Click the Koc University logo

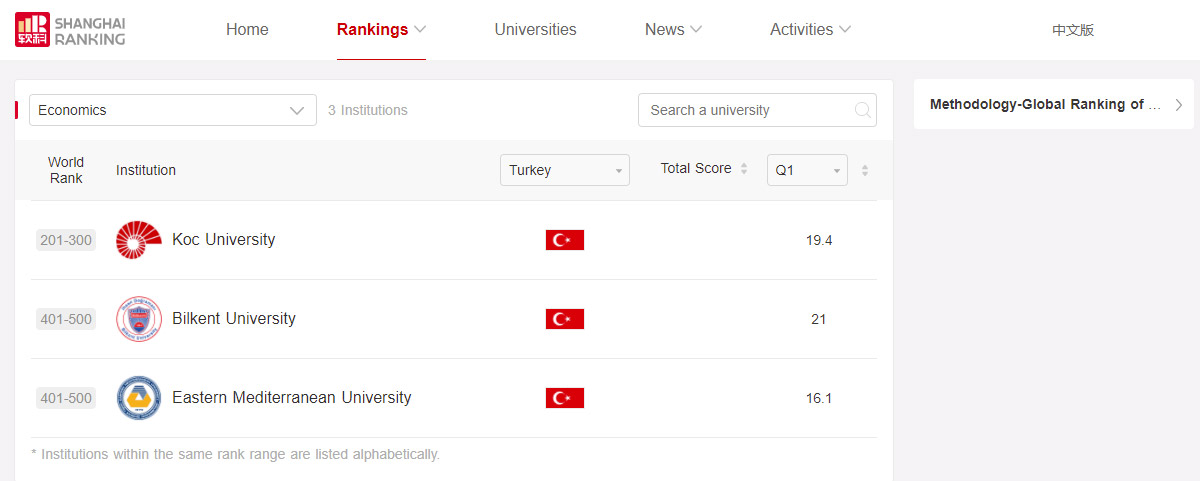click(138, 240)
